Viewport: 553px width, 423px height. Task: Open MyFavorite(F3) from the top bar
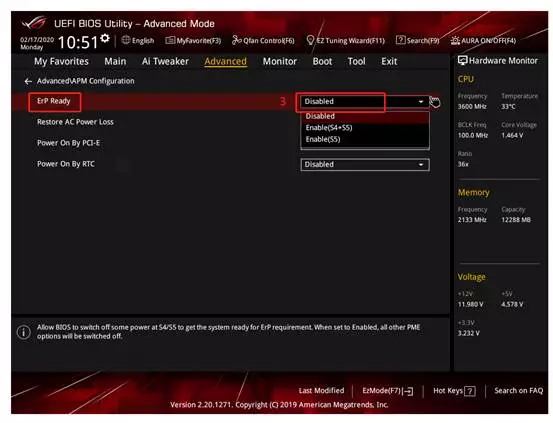193,41
